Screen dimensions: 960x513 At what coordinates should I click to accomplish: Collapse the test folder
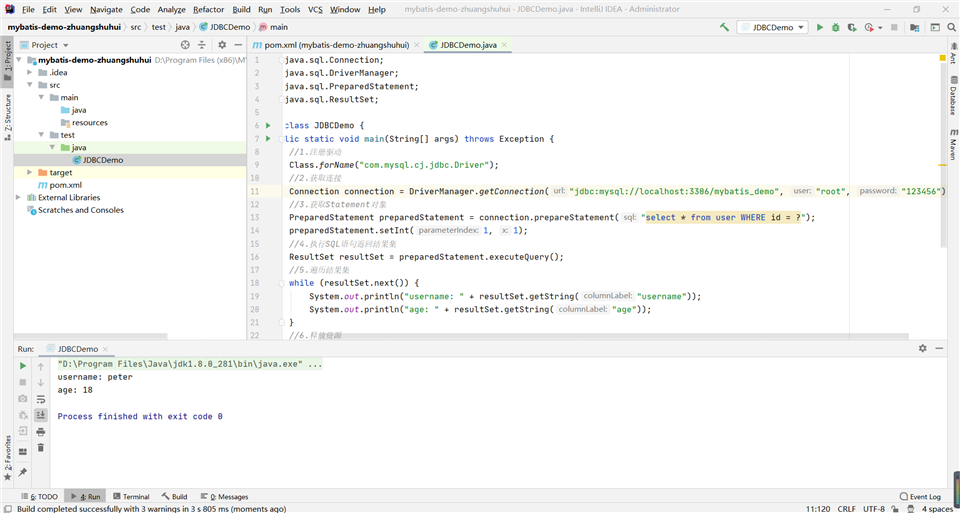click(41, 135)
